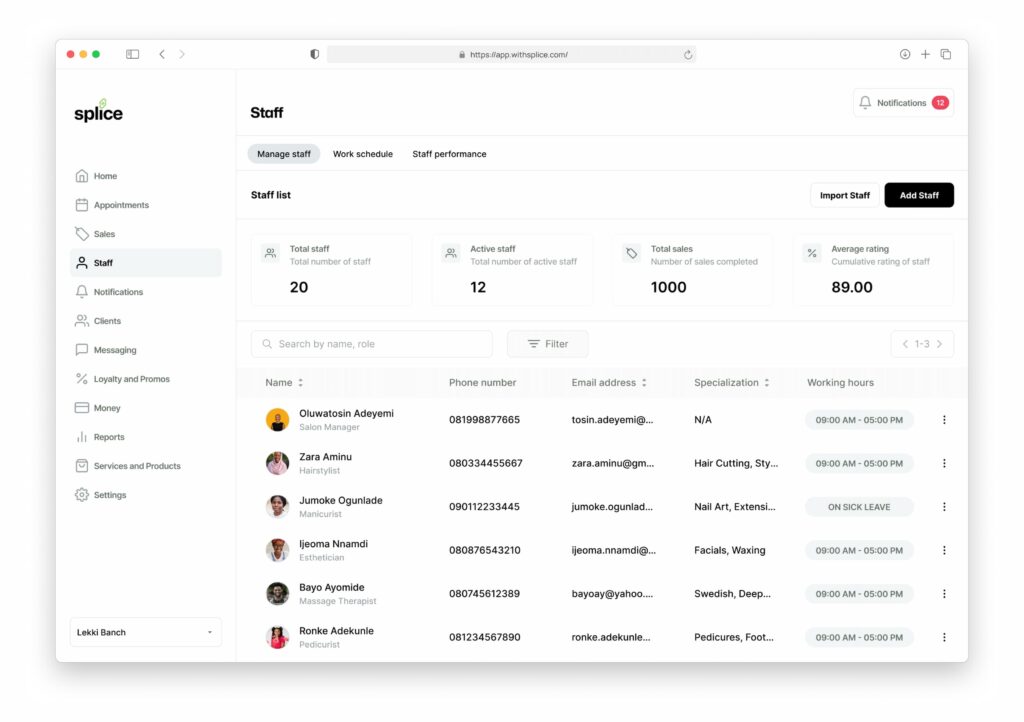Open the Lekki Branch selector

pos(145,632)
